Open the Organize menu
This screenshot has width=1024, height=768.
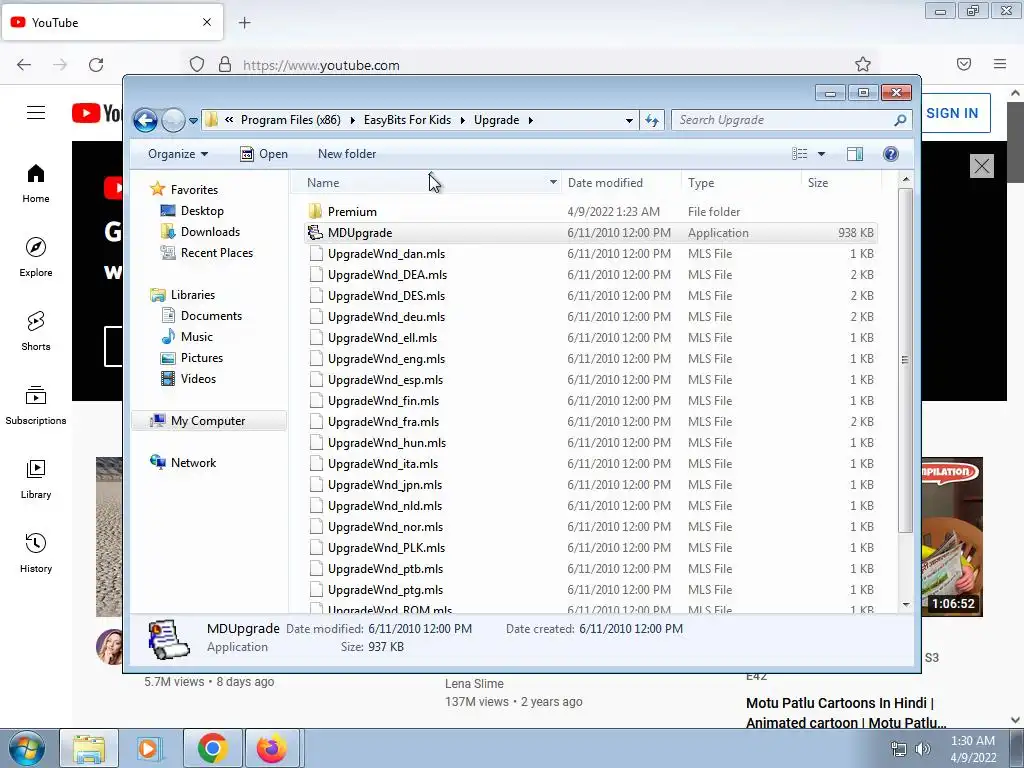point(178,154)
